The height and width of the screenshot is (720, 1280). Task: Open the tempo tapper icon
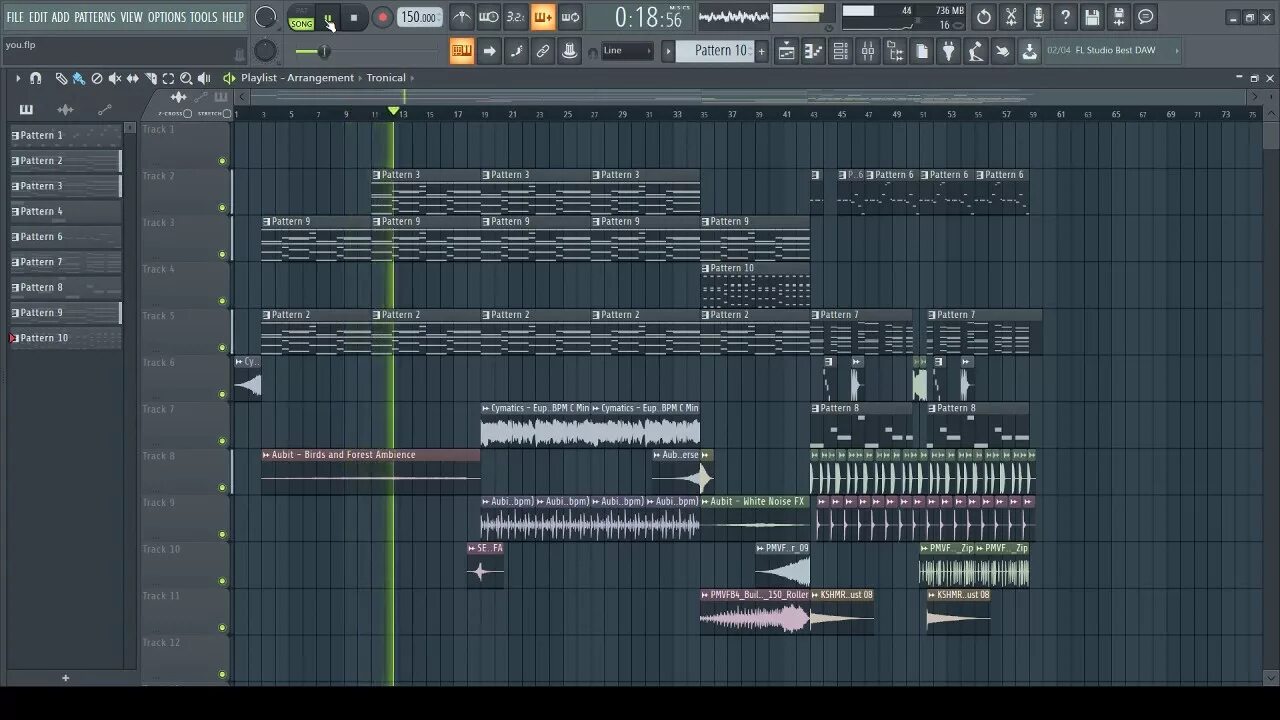point(975,51)
